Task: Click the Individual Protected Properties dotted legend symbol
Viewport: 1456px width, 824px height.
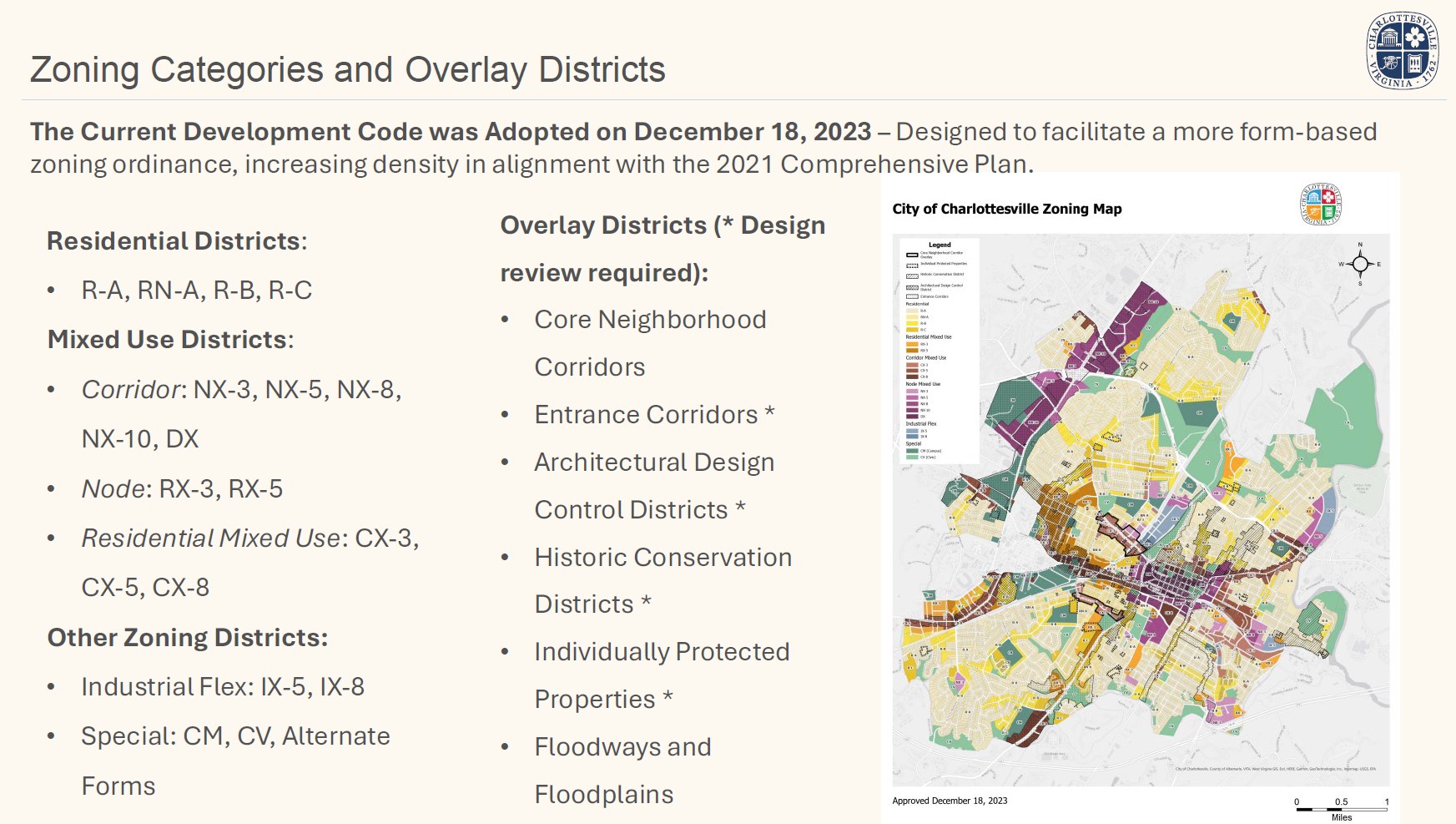Action: (912, 265)
